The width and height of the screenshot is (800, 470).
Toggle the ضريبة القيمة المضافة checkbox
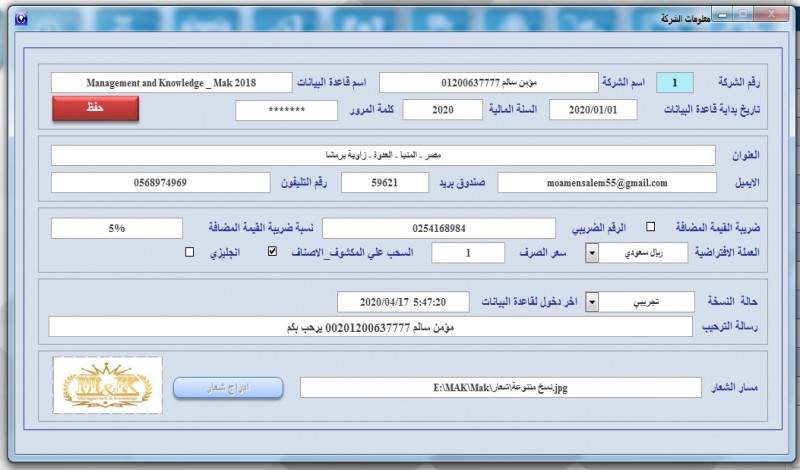[x=651, y=226]
